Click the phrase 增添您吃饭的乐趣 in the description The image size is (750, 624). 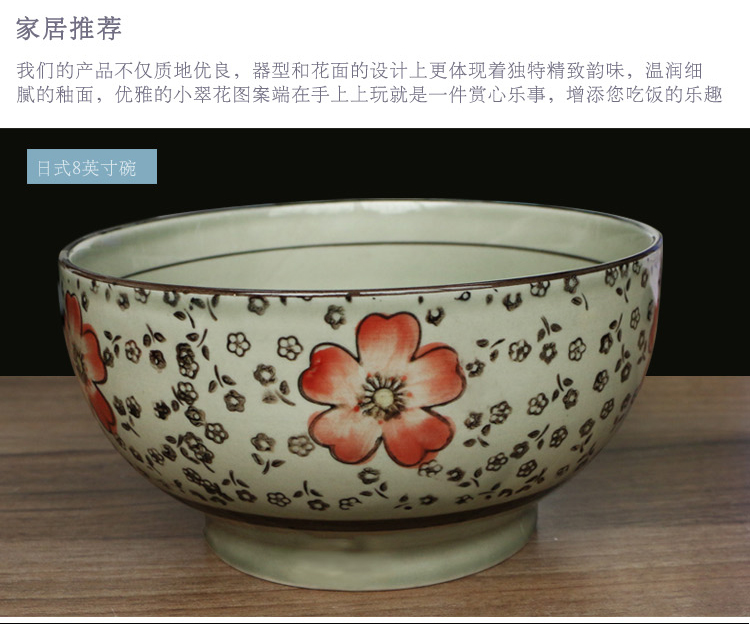point(644,95)
